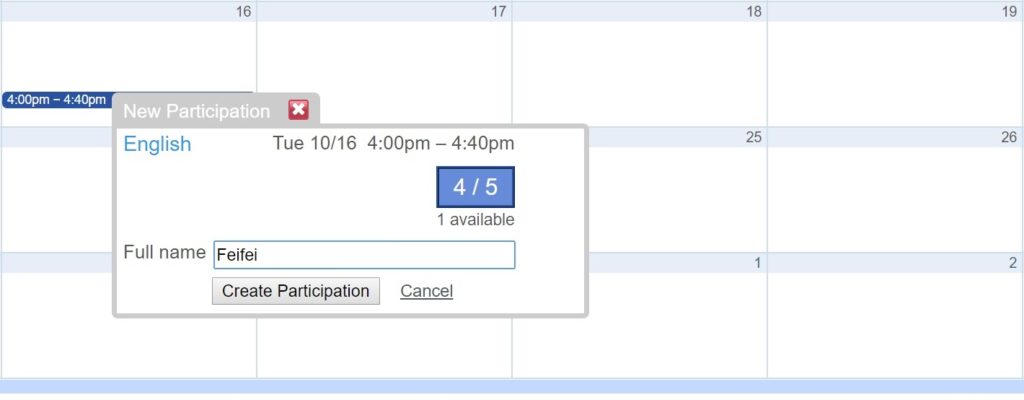Image resolution: width=1024 pixels, height=400 pixels.
Task: Open the English class link
Action: coord(157,144)
